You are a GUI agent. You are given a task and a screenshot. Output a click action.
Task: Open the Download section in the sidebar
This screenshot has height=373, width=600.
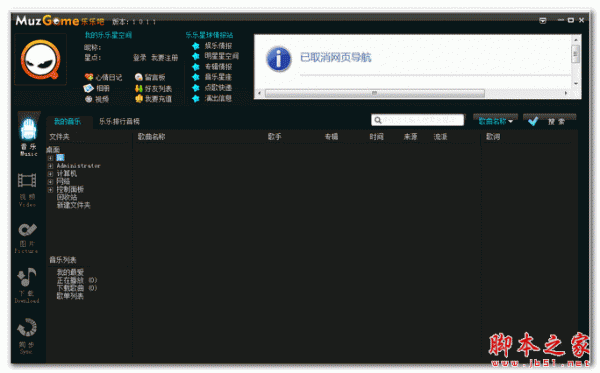[x=27, y=285]
